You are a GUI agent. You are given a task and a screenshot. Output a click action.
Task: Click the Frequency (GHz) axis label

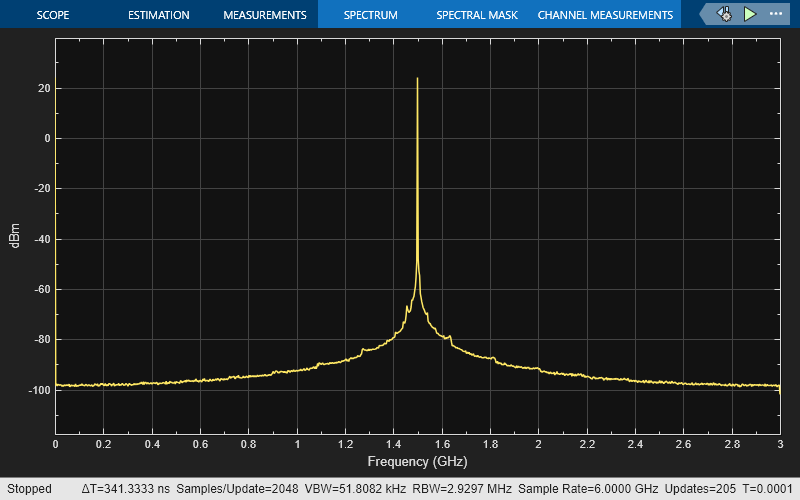tap(417, 462)
